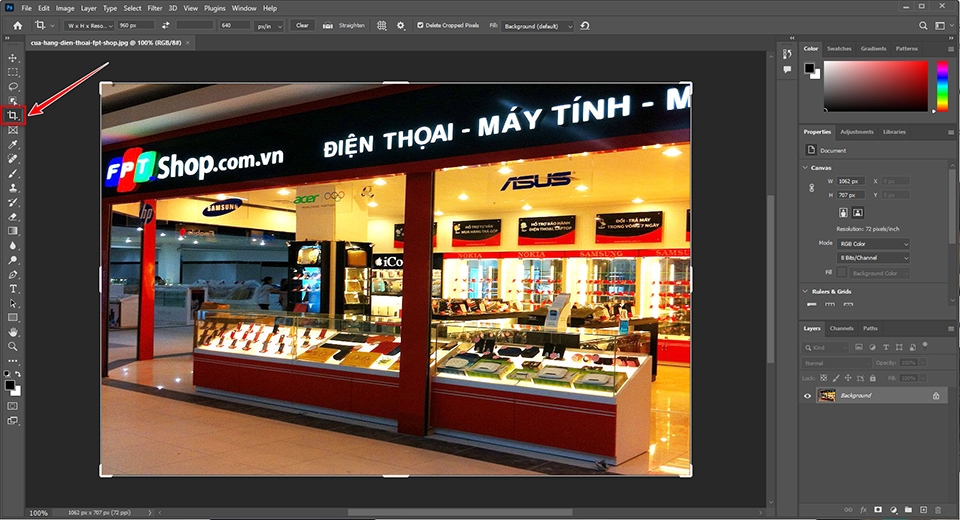
Task: Open the px/in units dropdown
Action: (x=269, y=26)
